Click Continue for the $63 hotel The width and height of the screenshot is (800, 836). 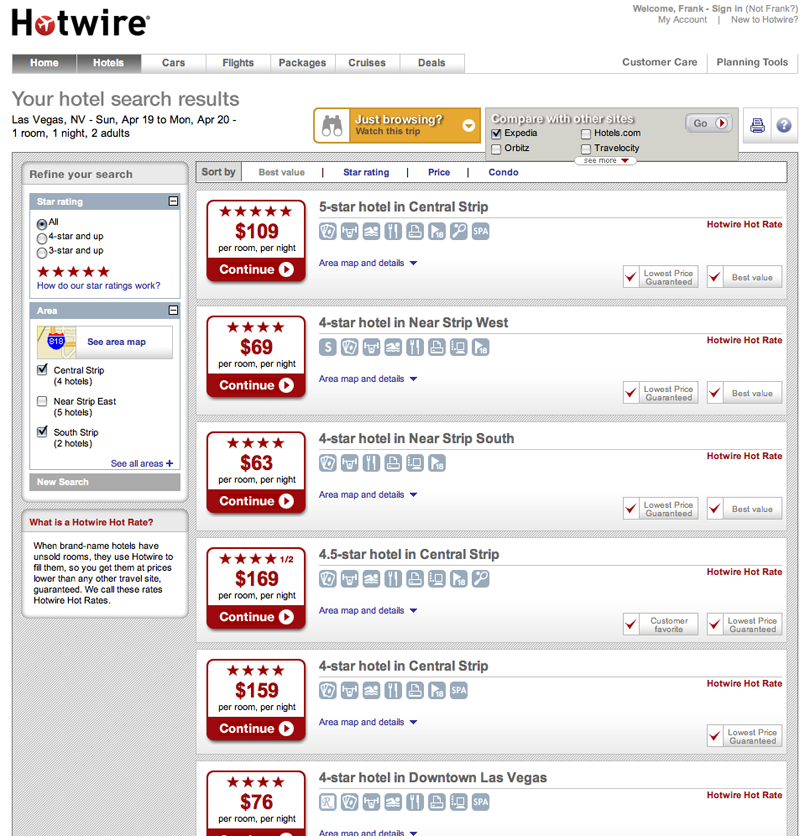(256, 502)
